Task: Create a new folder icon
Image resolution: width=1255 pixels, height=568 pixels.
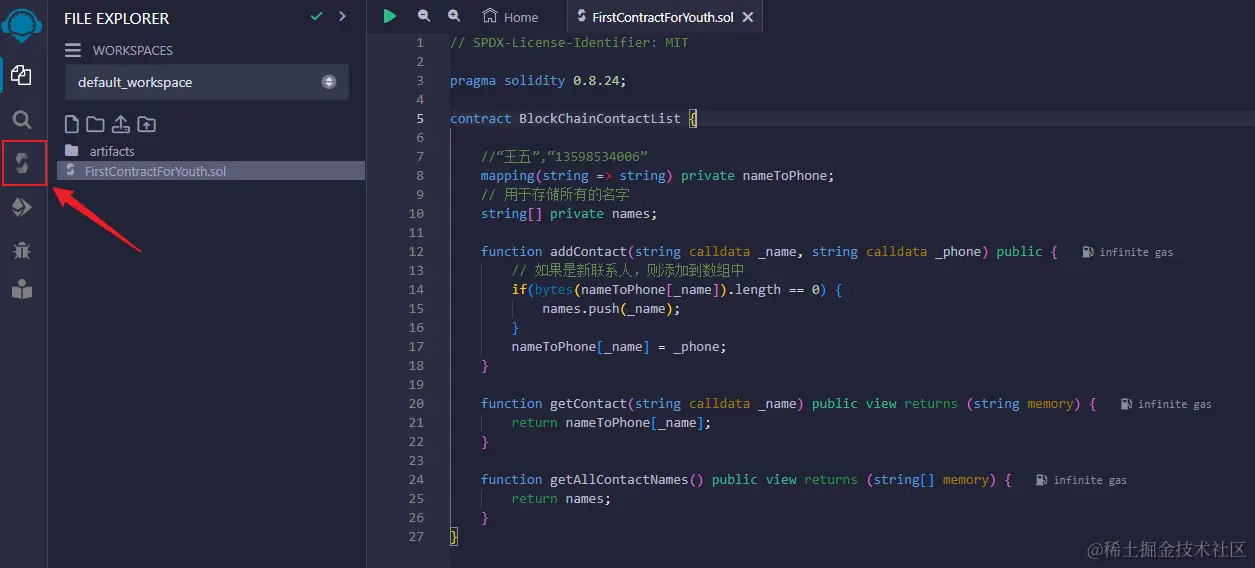Action: click(x=95, y=124)
